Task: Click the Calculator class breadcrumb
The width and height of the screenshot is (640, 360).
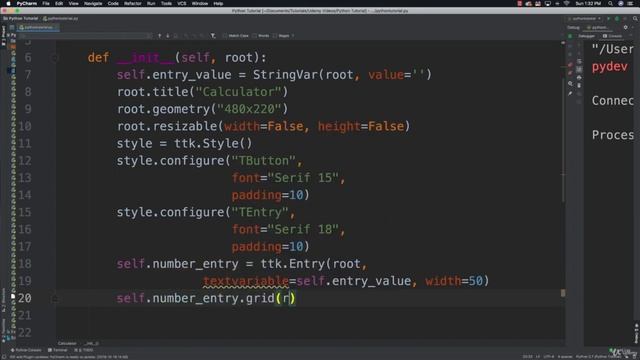Action: click(x=67, y=343)
